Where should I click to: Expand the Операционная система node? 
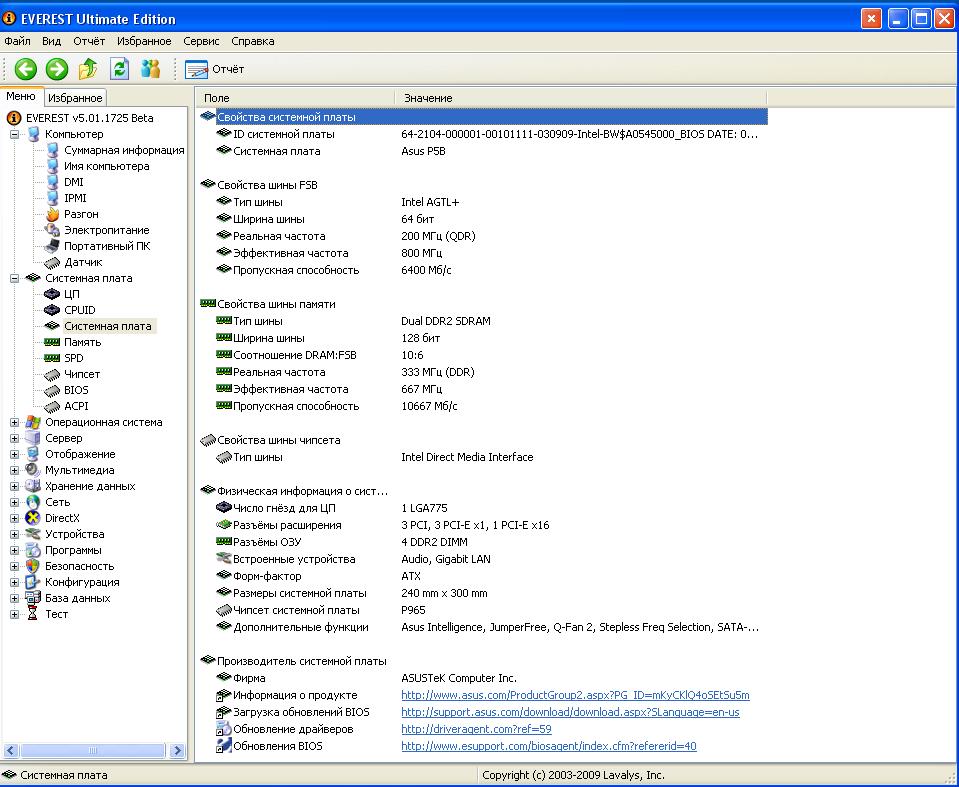point(14,423)
